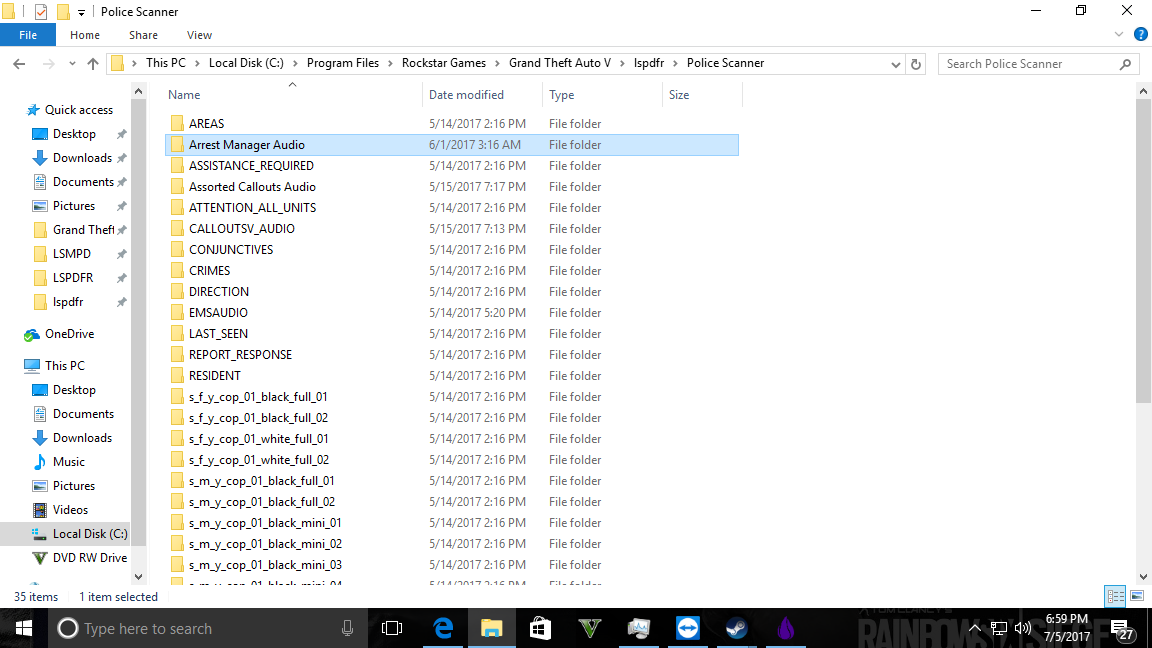
Task: Open Steam from taskbar
Action: click(x=736, y=628)
